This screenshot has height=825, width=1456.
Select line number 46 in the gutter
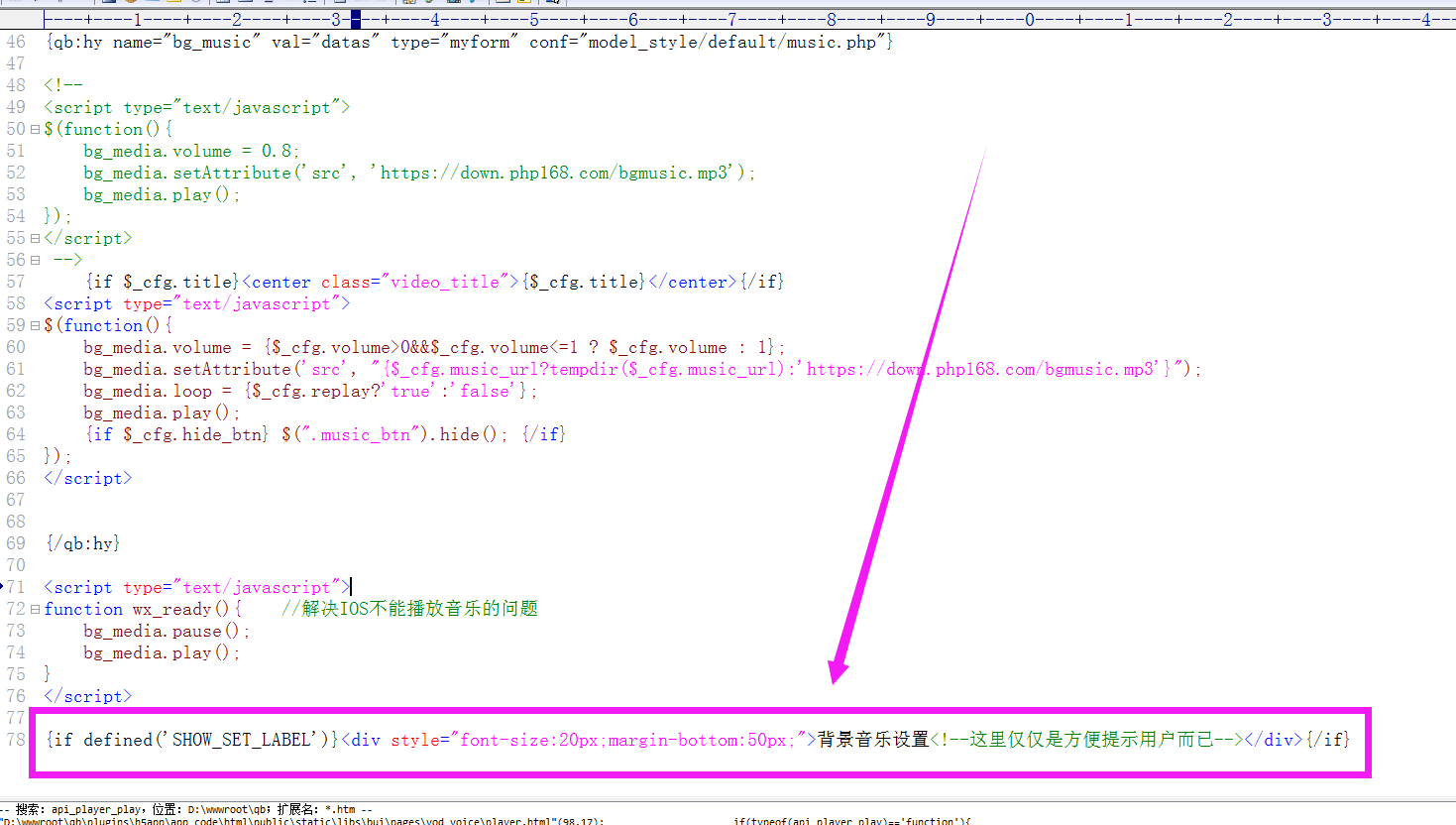[x=16, y=42]
